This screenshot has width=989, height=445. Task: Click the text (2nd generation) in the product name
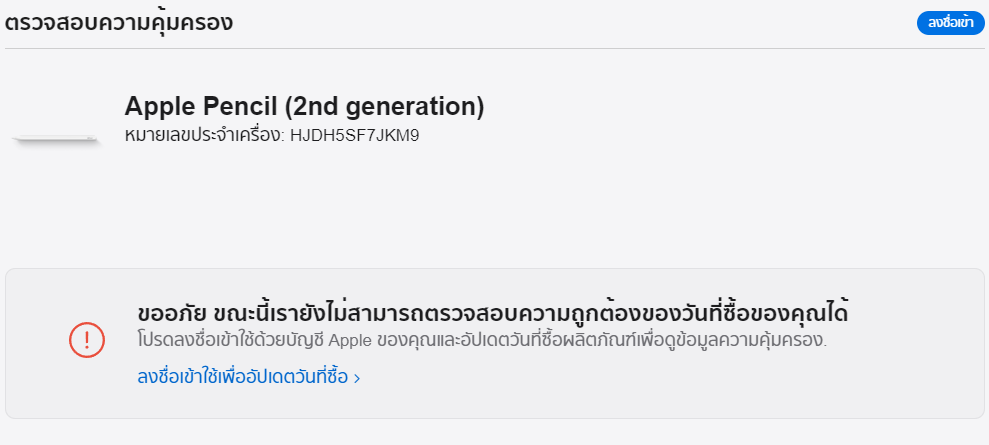pos(384,107)
